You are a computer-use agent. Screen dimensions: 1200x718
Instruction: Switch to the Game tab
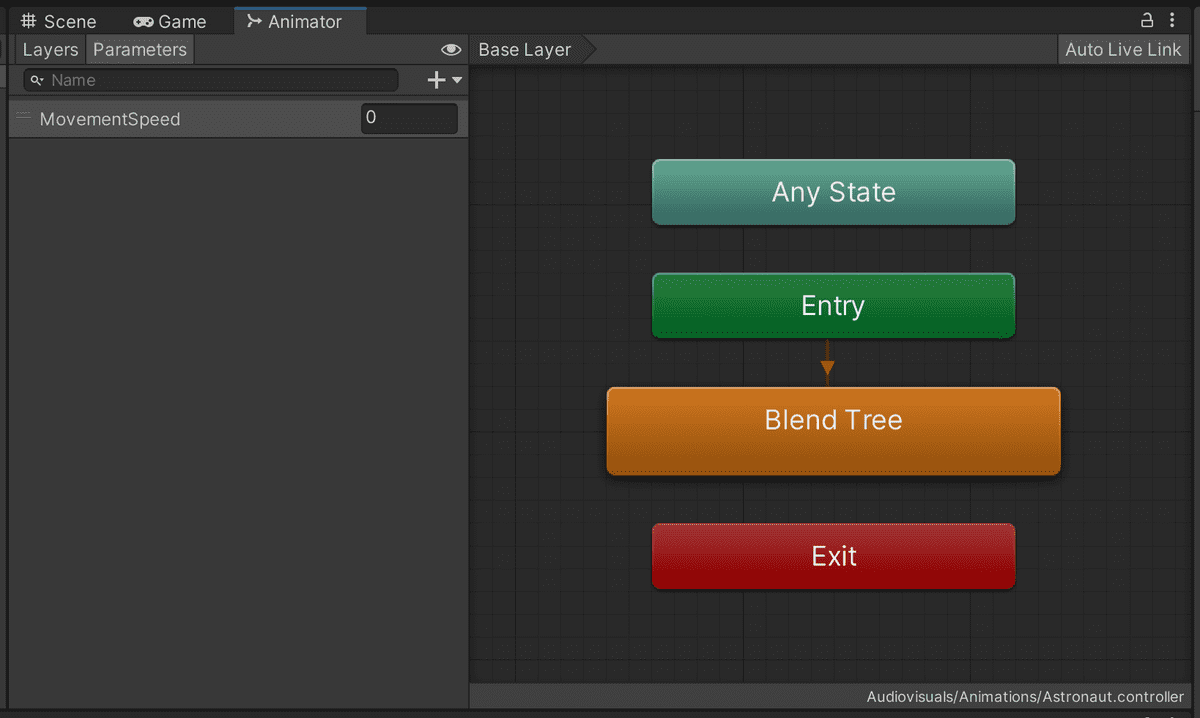pos(170,21)
